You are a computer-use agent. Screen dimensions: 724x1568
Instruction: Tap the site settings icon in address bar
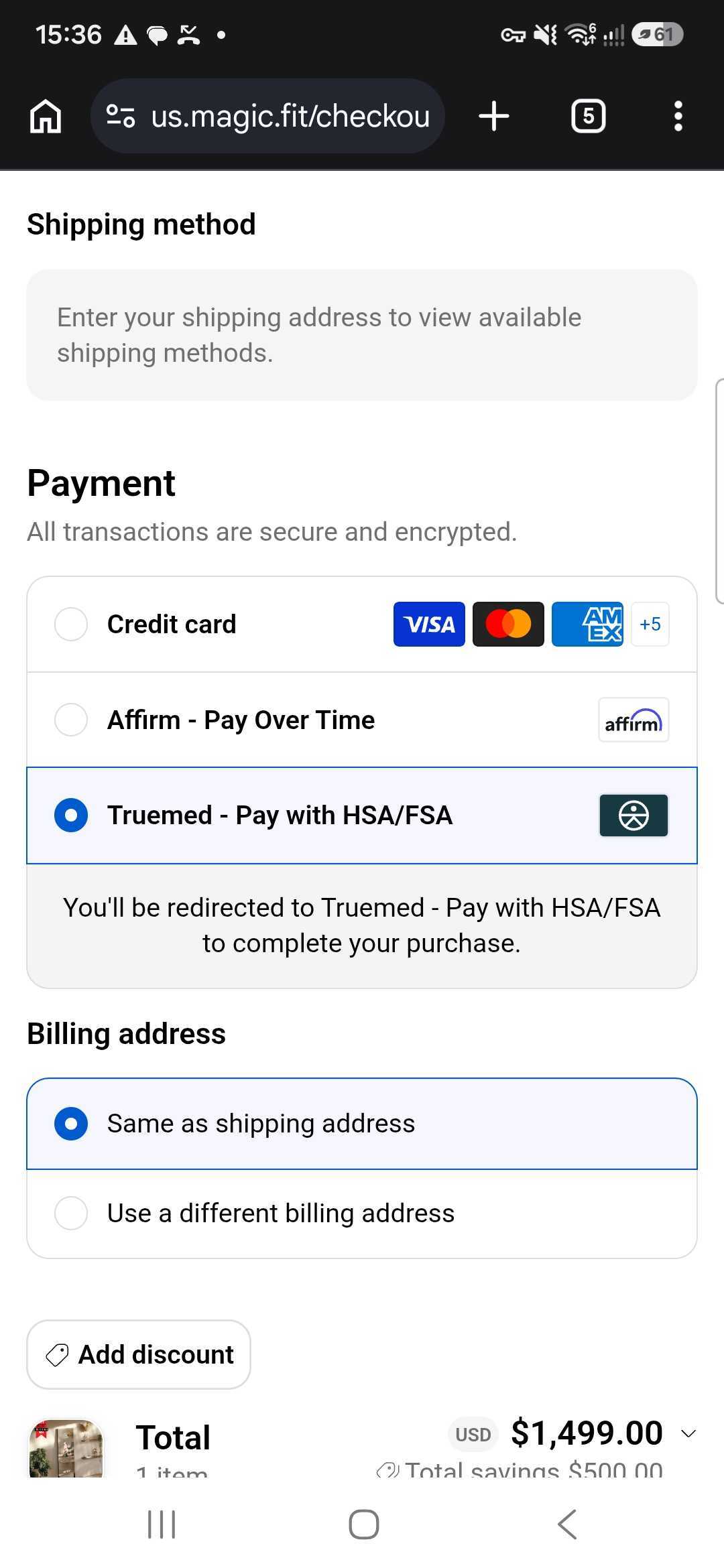tap(121, 116)
